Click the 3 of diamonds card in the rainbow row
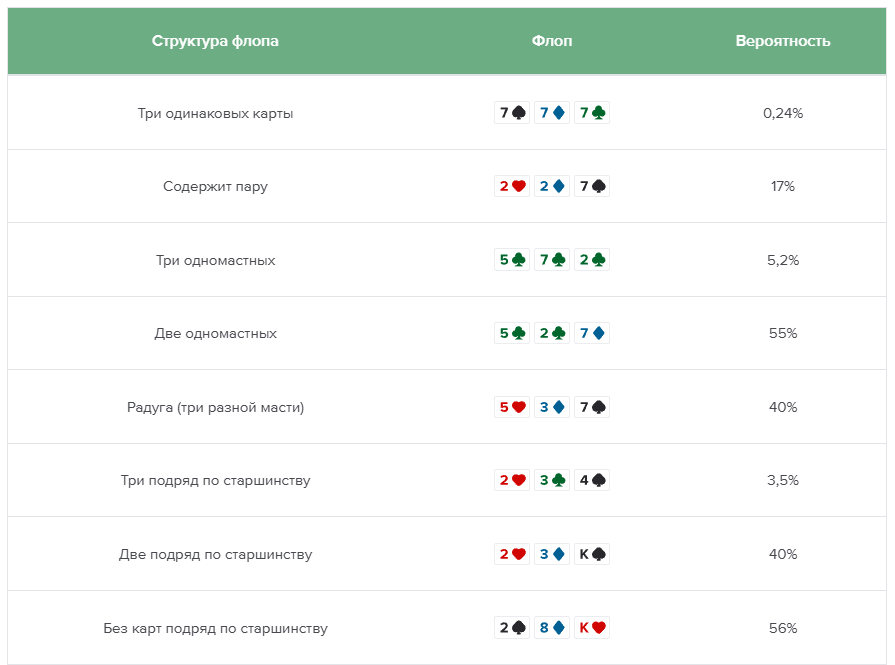 [x=552, y=407]
